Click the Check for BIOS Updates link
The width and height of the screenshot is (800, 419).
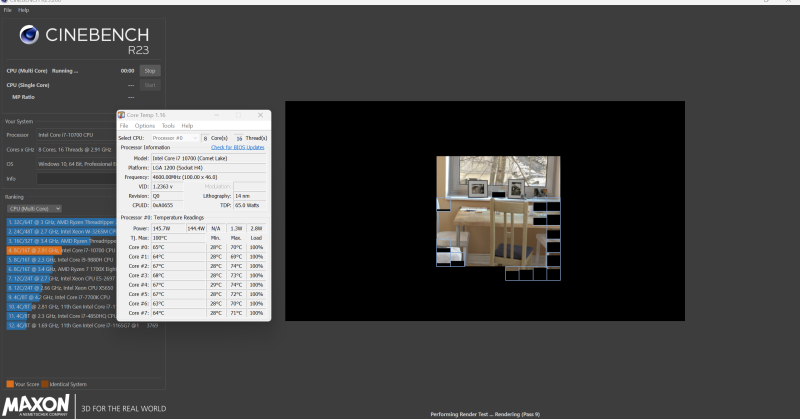tap(238, 147)
